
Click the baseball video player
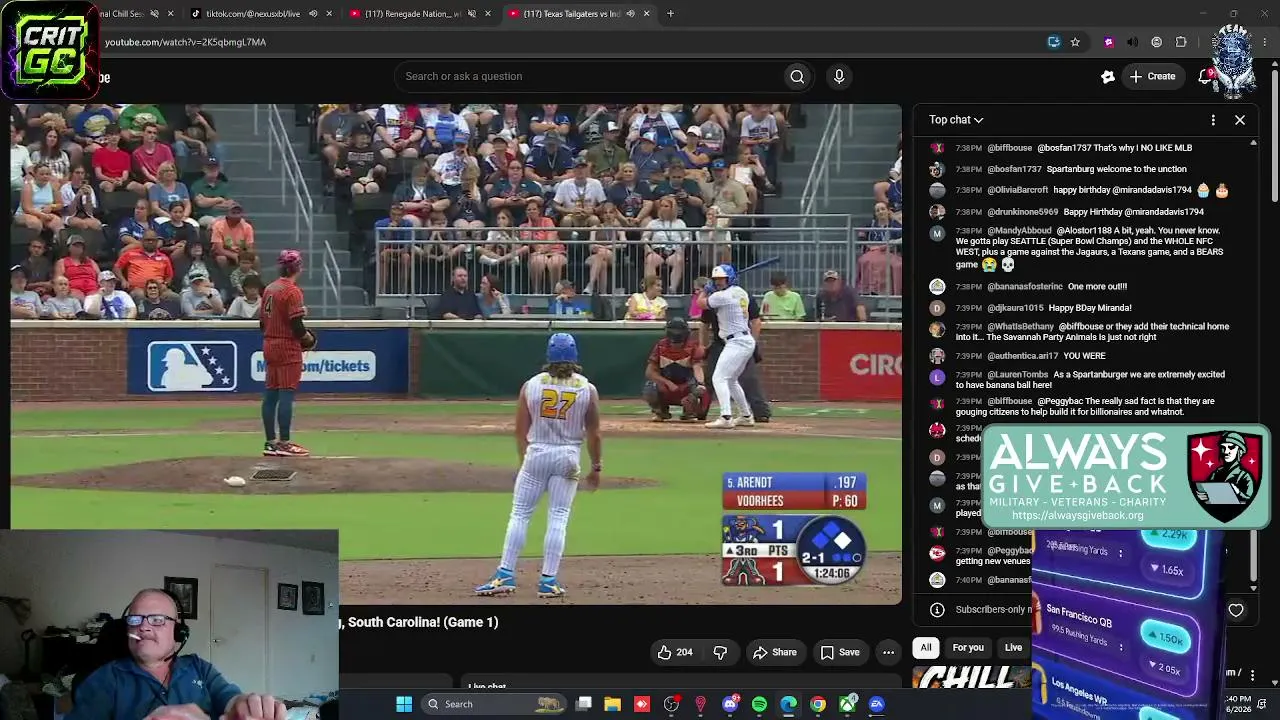coord(456,354)
